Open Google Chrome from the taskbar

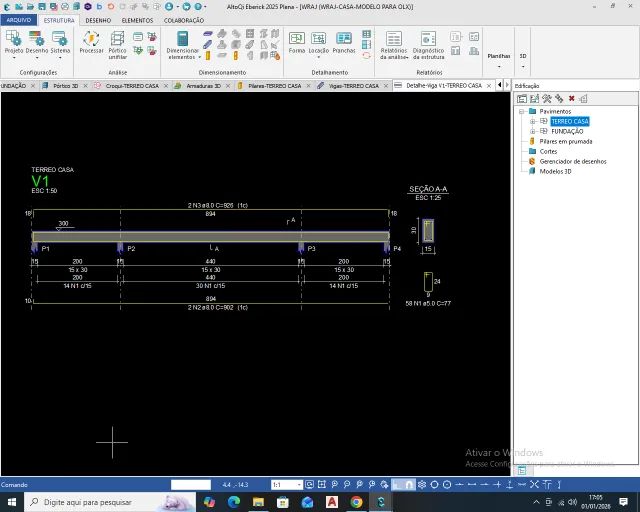[x=356, y=502]
